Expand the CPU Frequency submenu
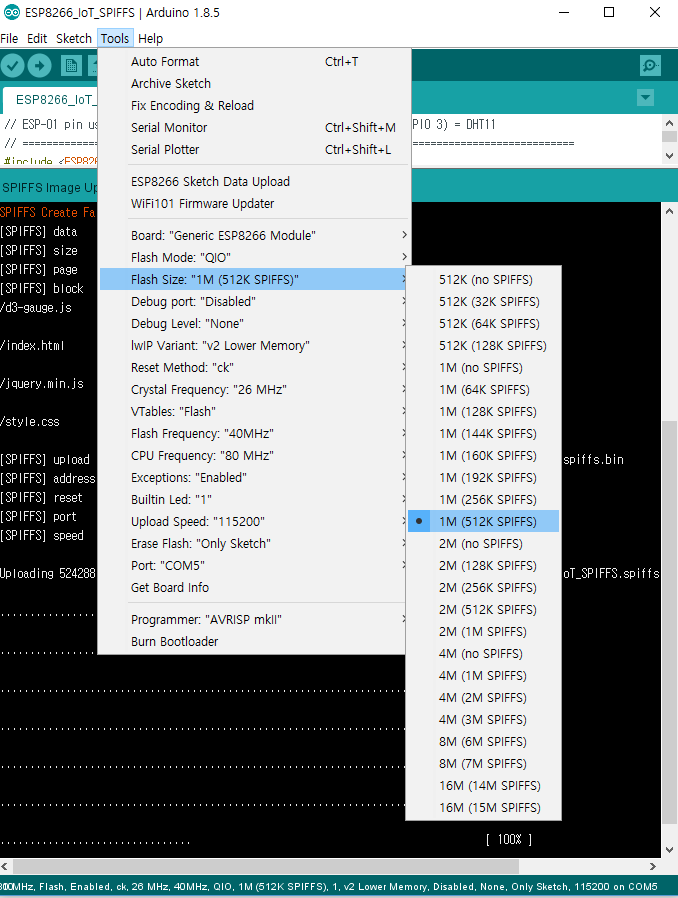 pos(254,456)
